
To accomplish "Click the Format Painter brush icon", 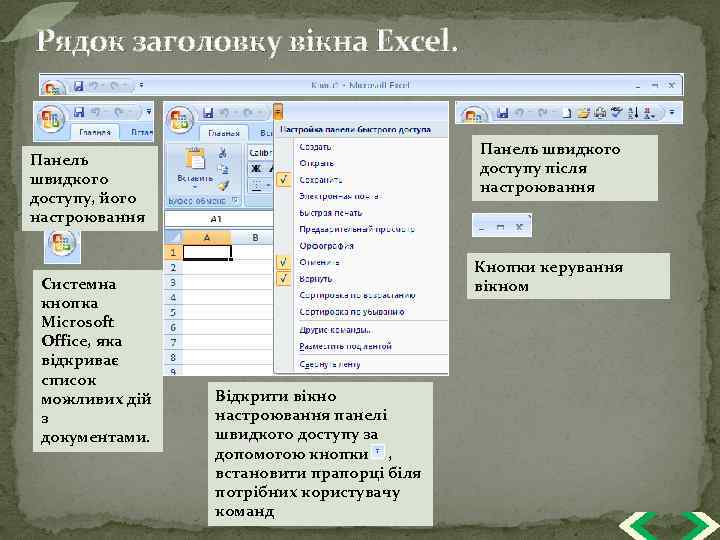I will (223, 186).
